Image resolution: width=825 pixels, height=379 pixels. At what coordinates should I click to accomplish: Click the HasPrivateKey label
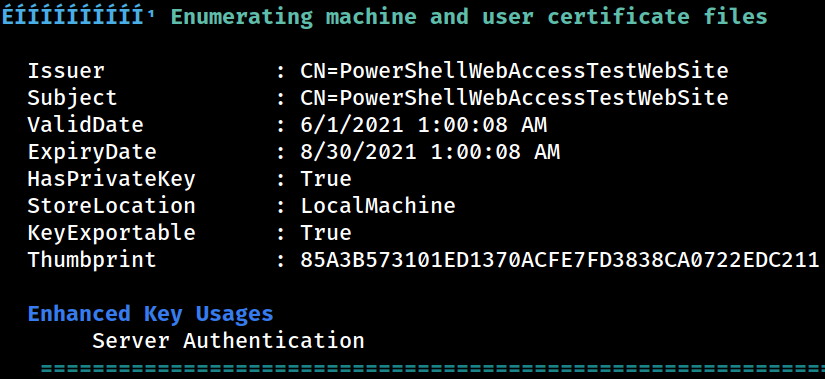coord(112,179)
